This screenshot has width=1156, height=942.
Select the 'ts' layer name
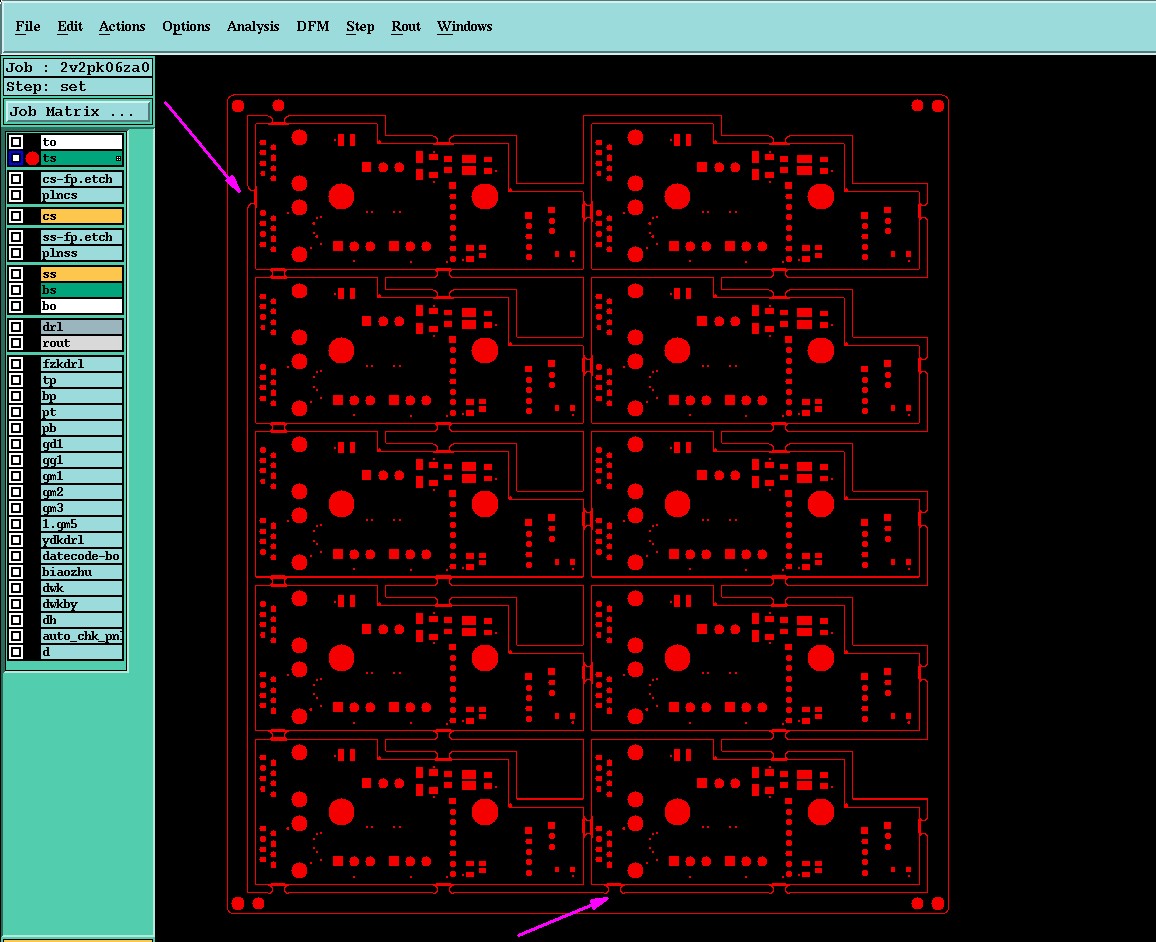tap(81, 158)
